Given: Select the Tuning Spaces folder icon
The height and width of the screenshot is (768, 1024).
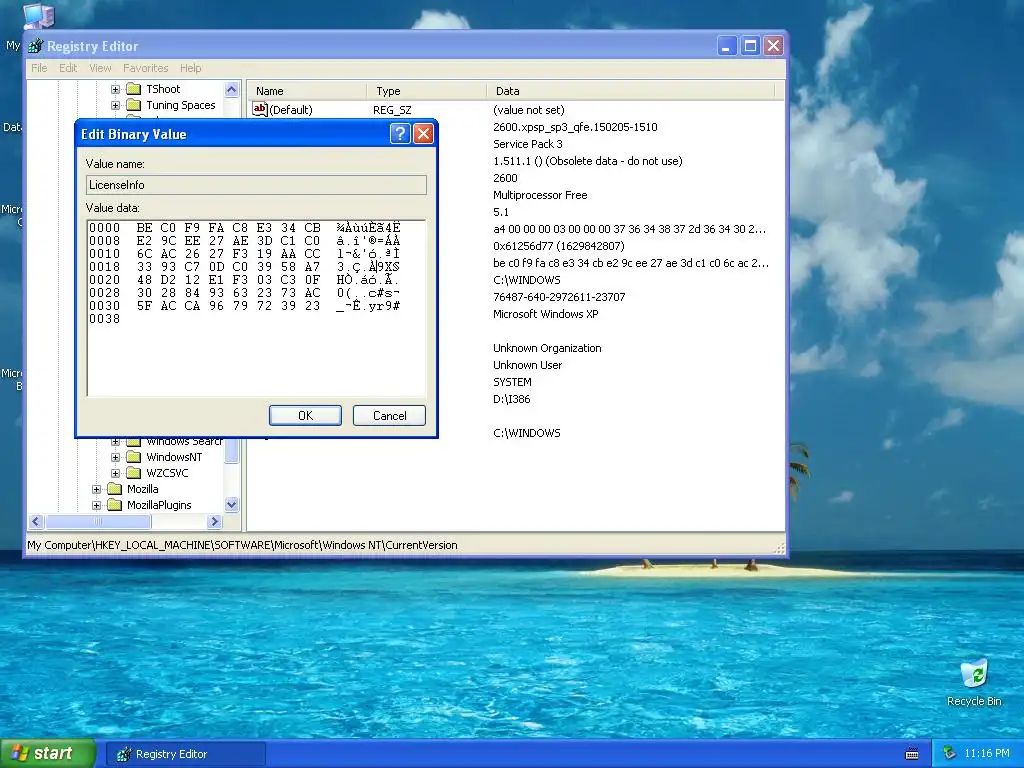Looking at the screenshot, I should tap(134, 105).
